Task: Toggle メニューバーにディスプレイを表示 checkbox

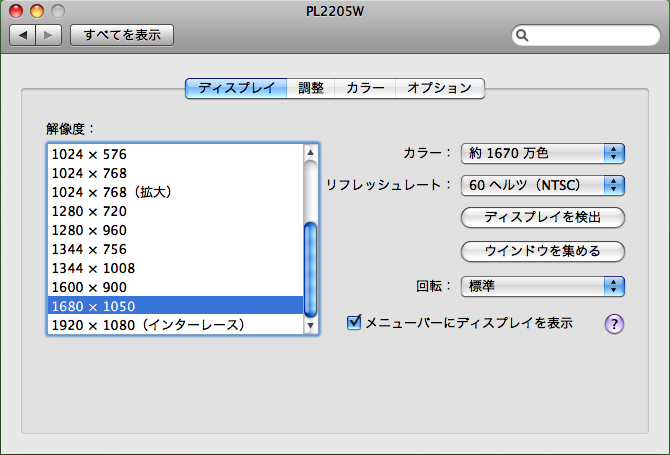Action: coord(354,323)
